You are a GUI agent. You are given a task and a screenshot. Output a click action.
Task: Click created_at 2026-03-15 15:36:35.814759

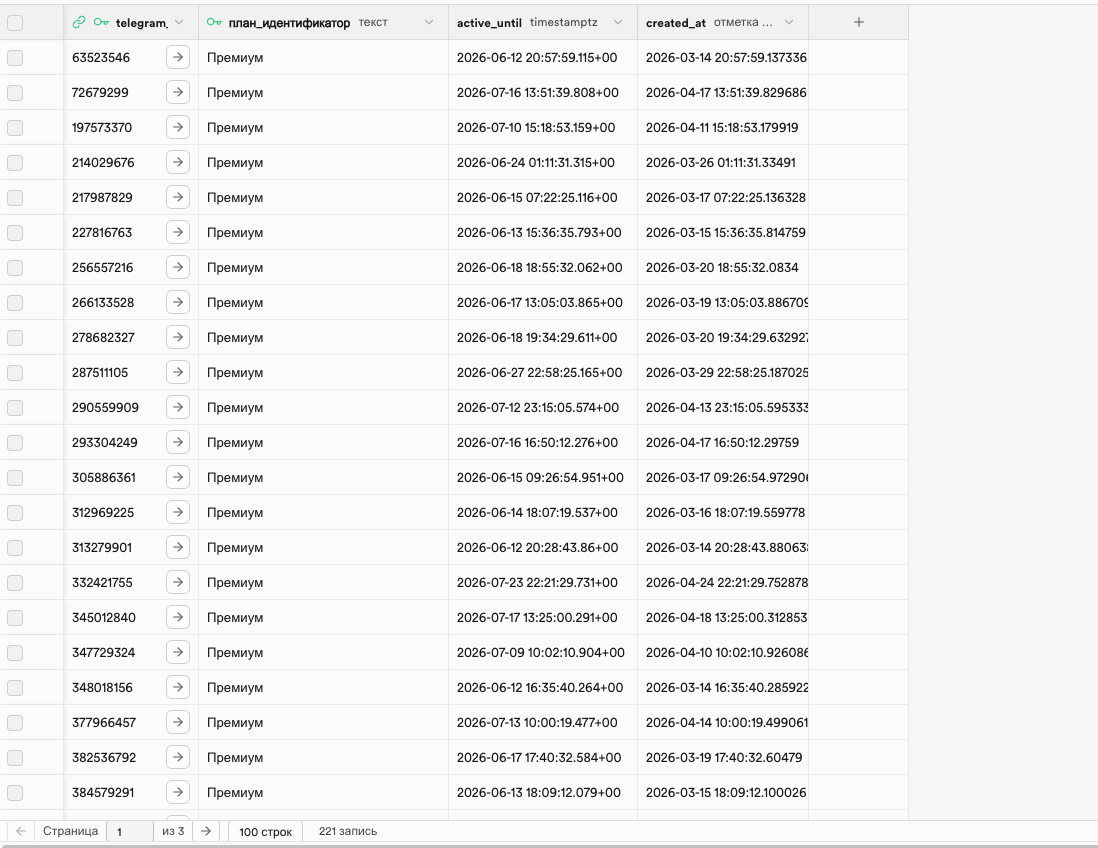[723, 232]
